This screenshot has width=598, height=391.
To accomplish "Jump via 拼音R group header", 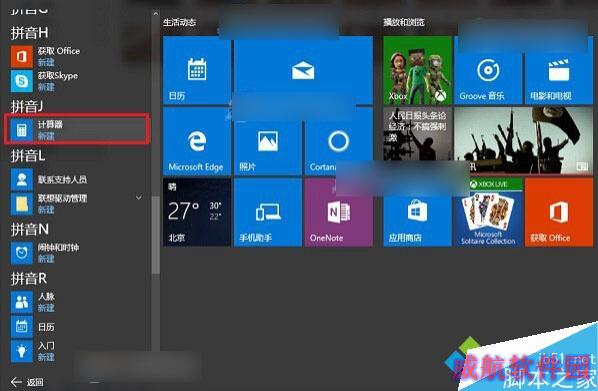I will pos(29,278).
